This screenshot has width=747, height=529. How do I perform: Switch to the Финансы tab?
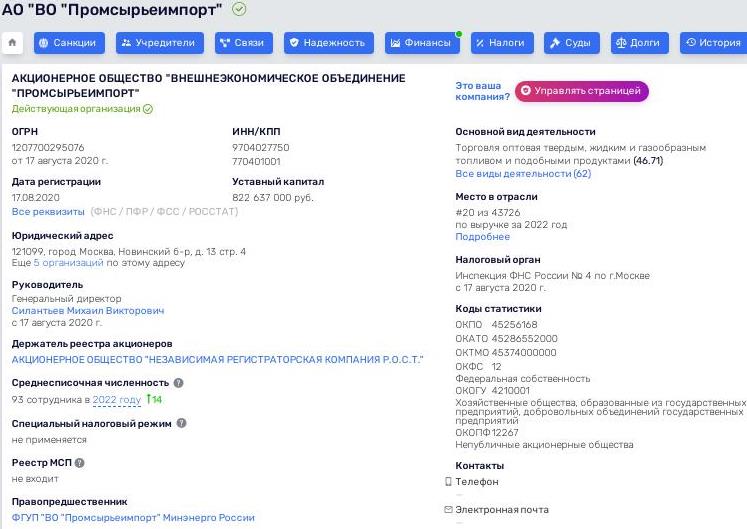click(419, 43)
